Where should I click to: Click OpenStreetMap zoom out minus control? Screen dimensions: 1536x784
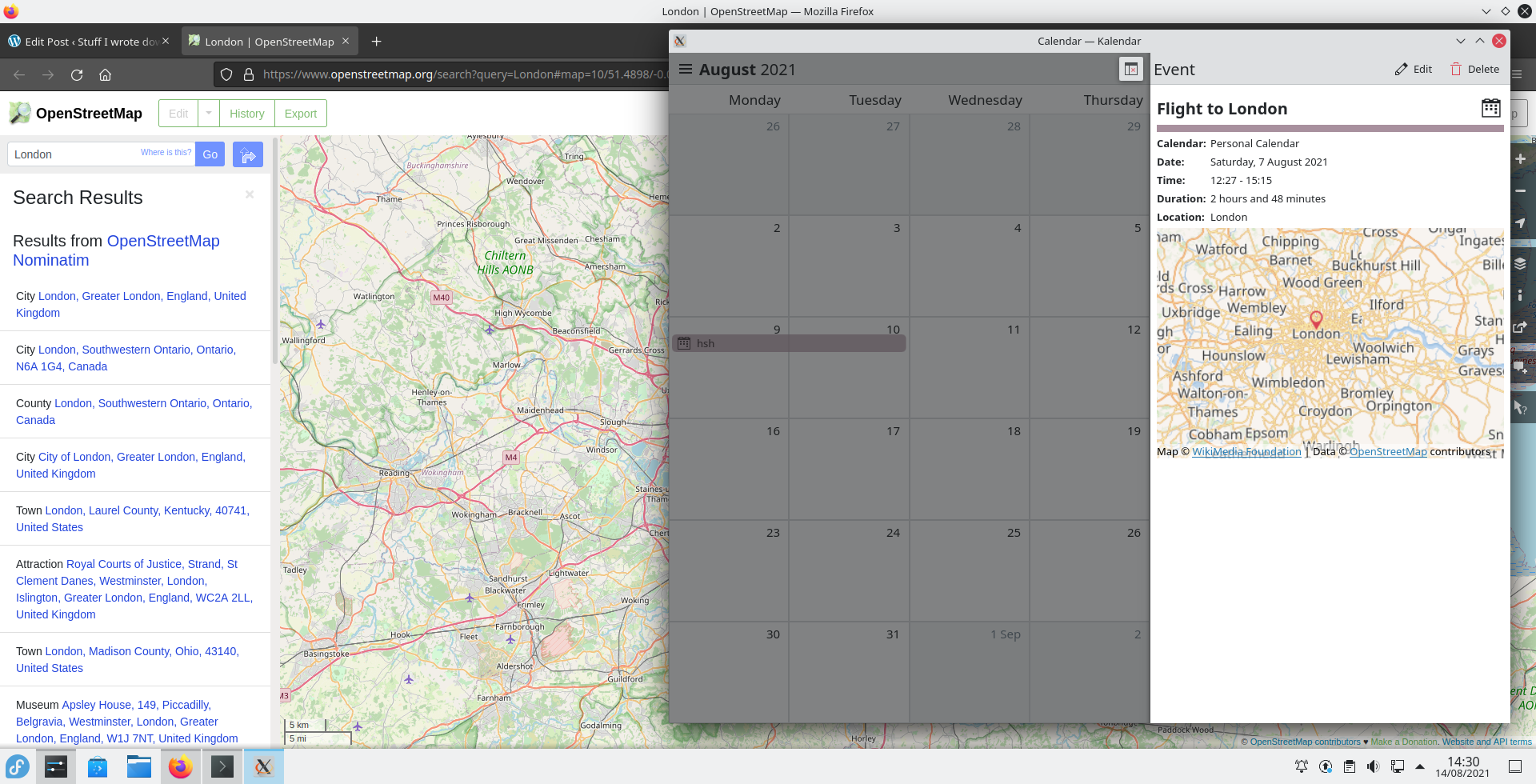1521,191
